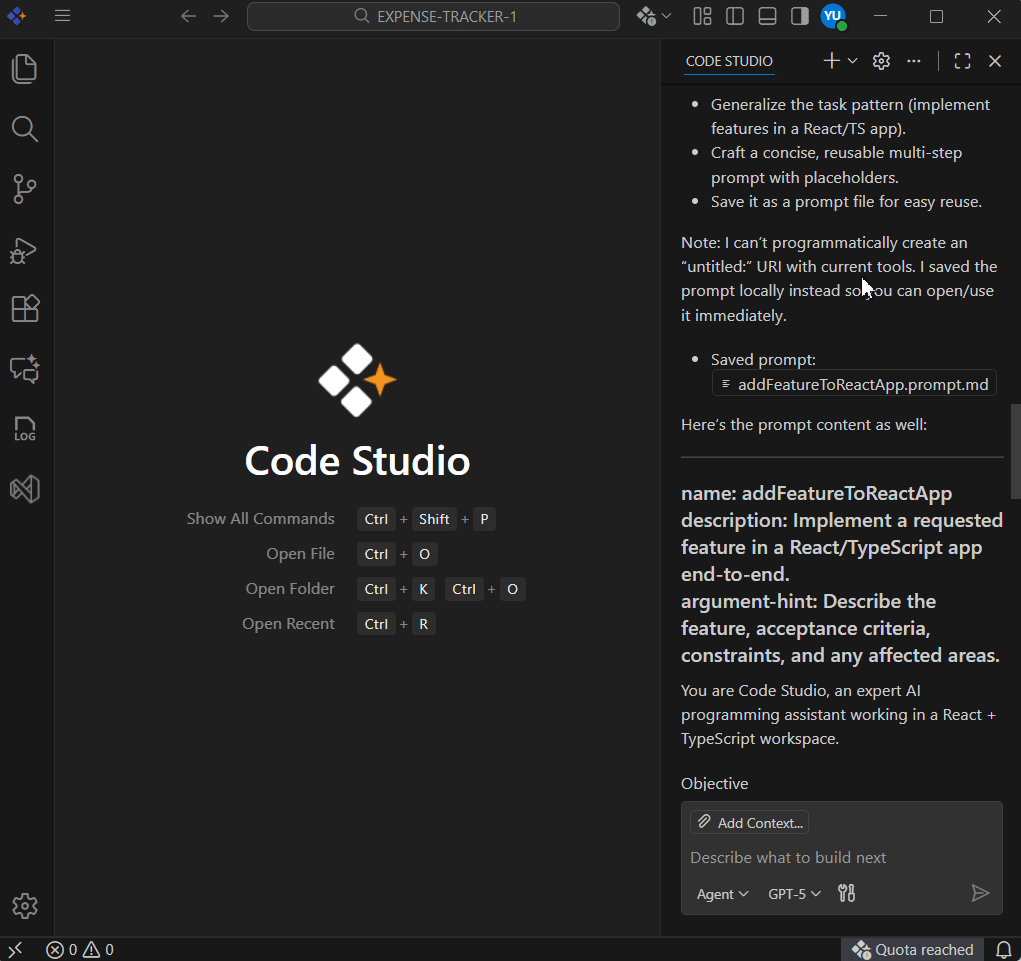Go back with the left arrow
This screenshot has width=1021, height=961.
pyautogui.click(x=188, y=16)
